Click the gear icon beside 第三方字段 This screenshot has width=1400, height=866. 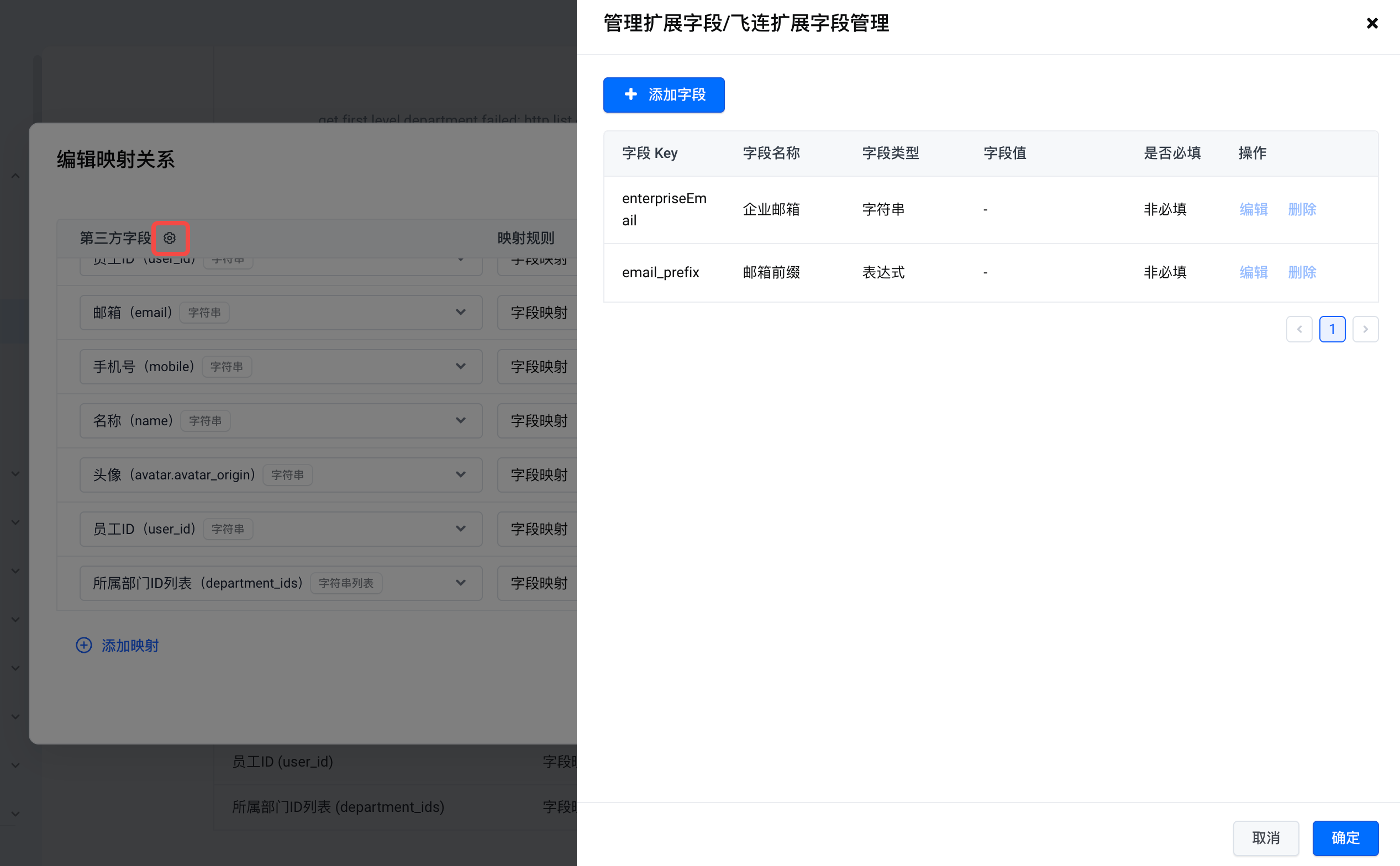click(x=170, y=237)
